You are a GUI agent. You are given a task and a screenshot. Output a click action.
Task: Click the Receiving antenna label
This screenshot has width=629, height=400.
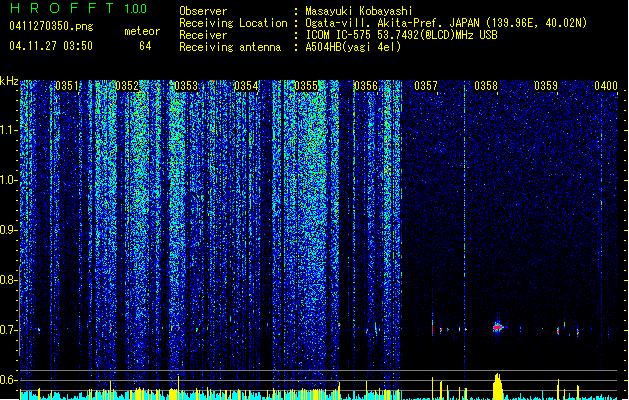(230, 47)
